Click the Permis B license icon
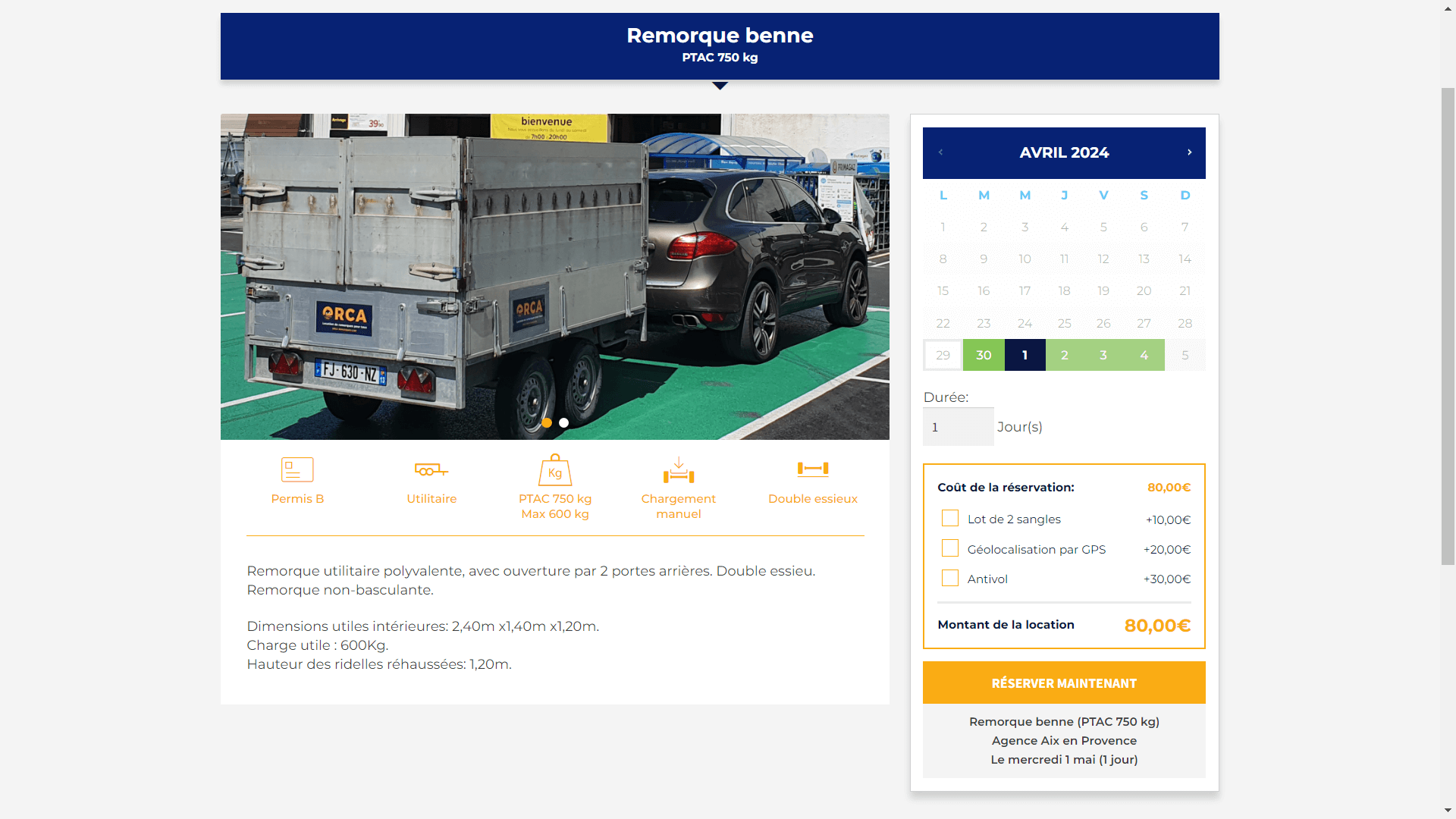1456x819 pixels. tap(297, 469)
